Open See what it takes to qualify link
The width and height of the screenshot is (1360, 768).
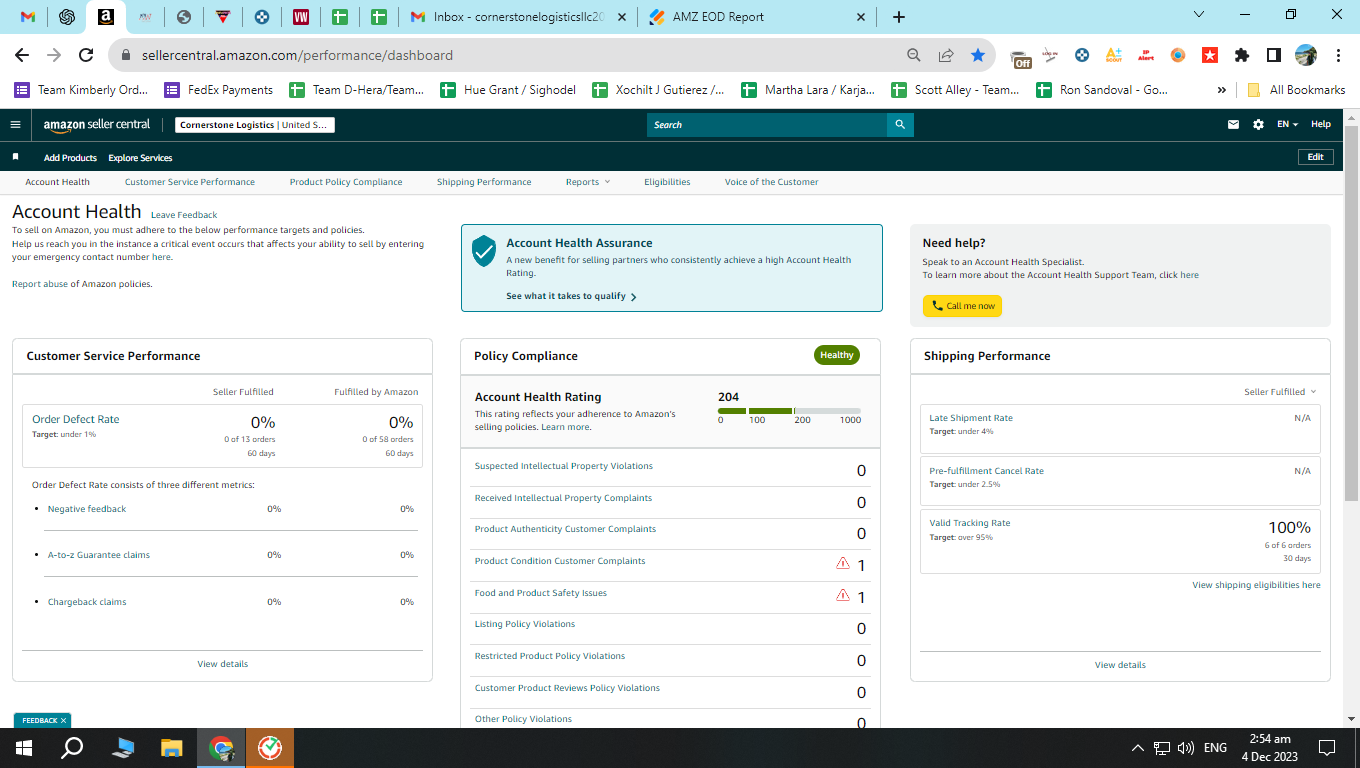point(571,296)
